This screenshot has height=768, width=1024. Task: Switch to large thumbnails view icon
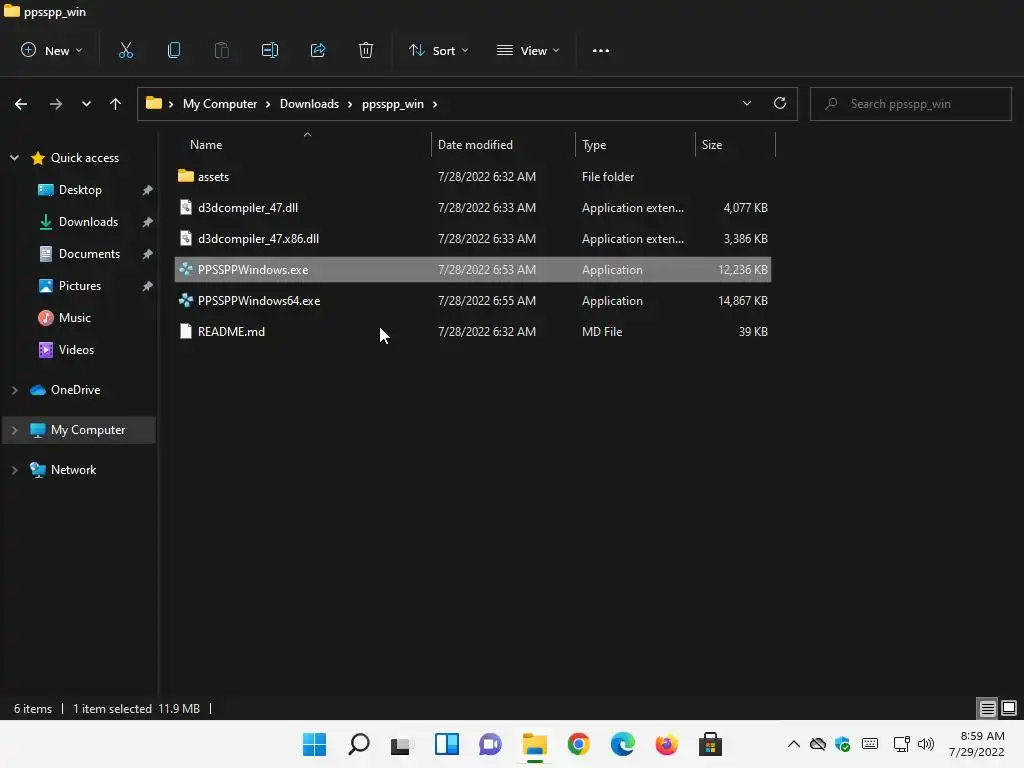click(1009, 708)
